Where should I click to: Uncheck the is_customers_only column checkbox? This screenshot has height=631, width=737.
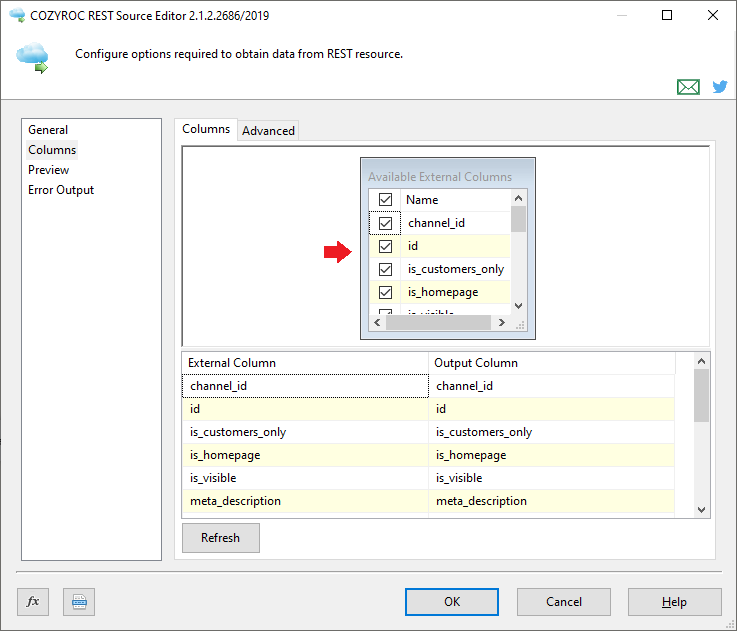[385, 269]
